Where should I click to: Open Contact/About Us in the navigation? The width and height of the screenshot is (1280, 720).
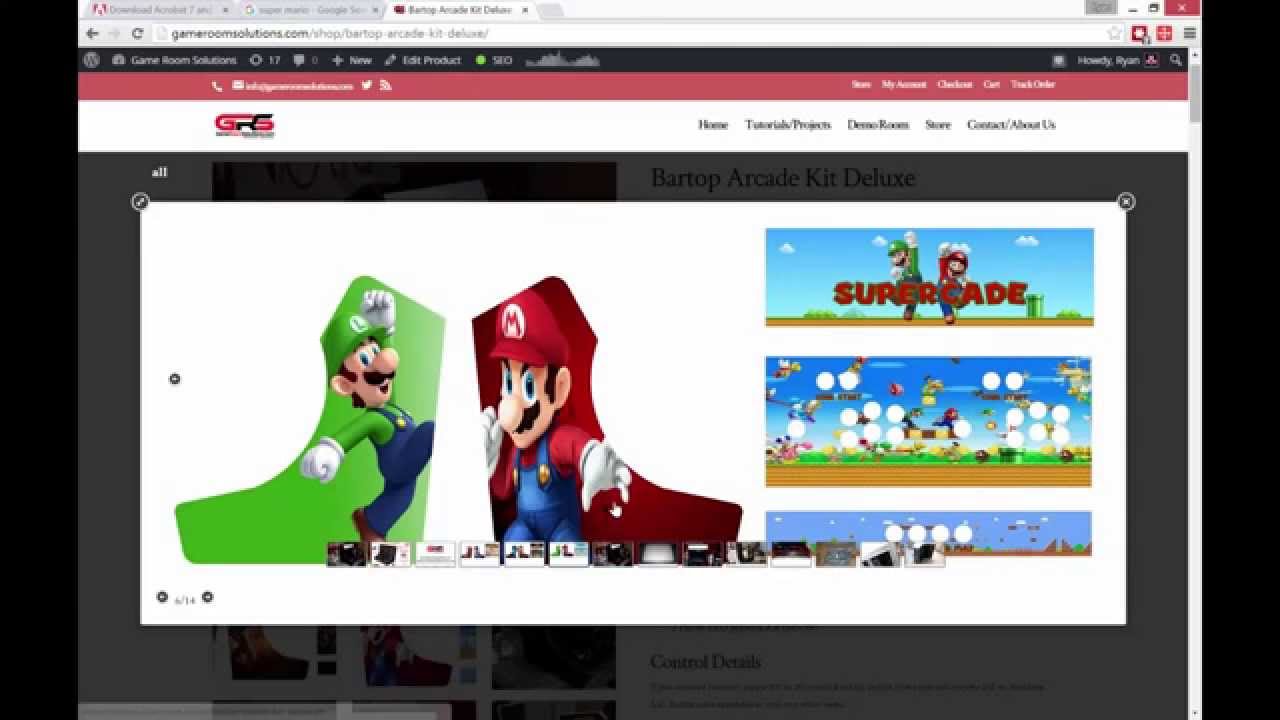[1011, 125]
